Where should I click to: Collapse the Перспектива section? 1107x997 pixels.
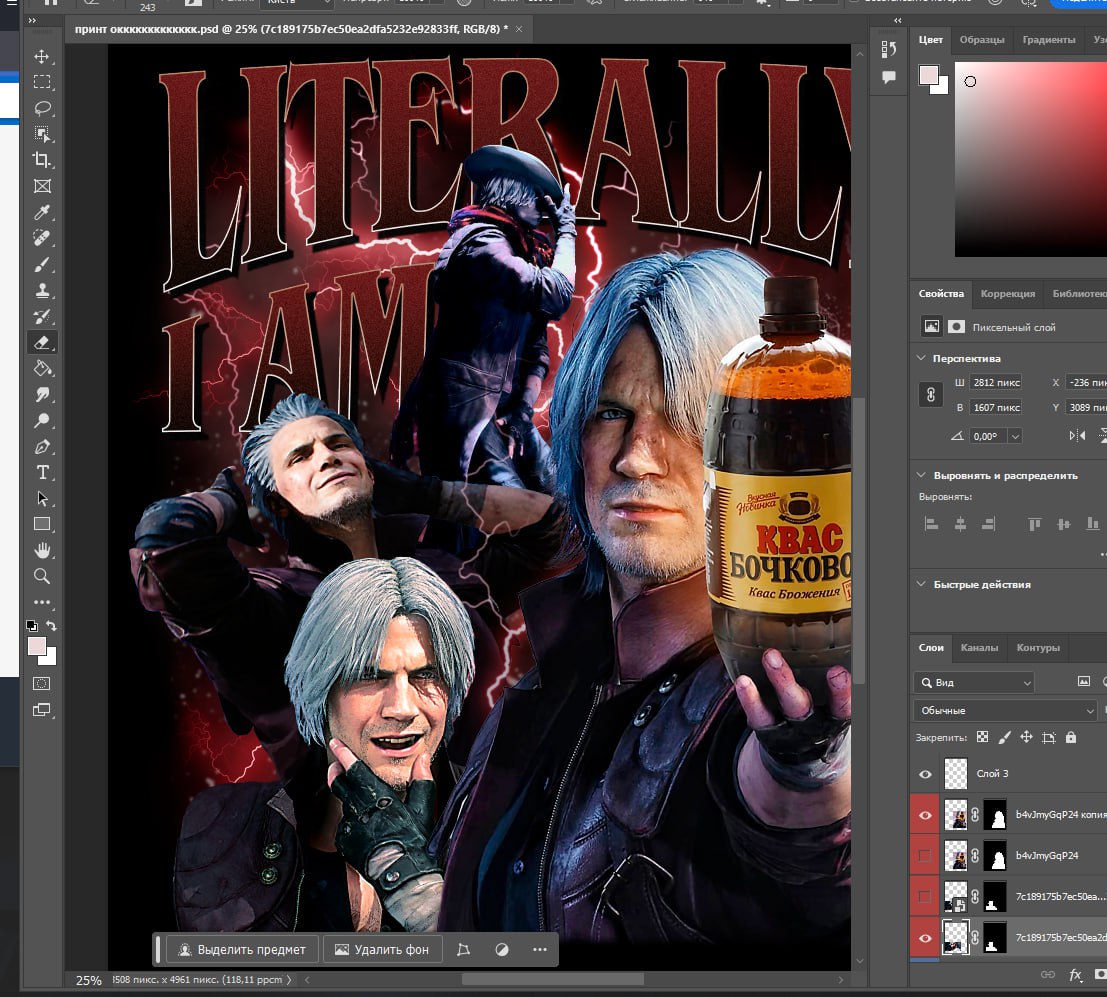921,358
